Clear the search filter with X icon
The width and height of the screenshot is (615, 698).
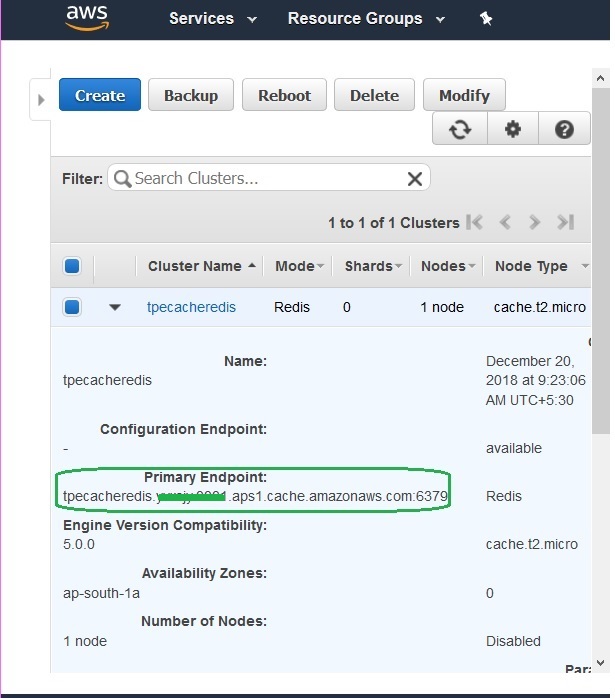pyautogui.click(x=415, y=178)
